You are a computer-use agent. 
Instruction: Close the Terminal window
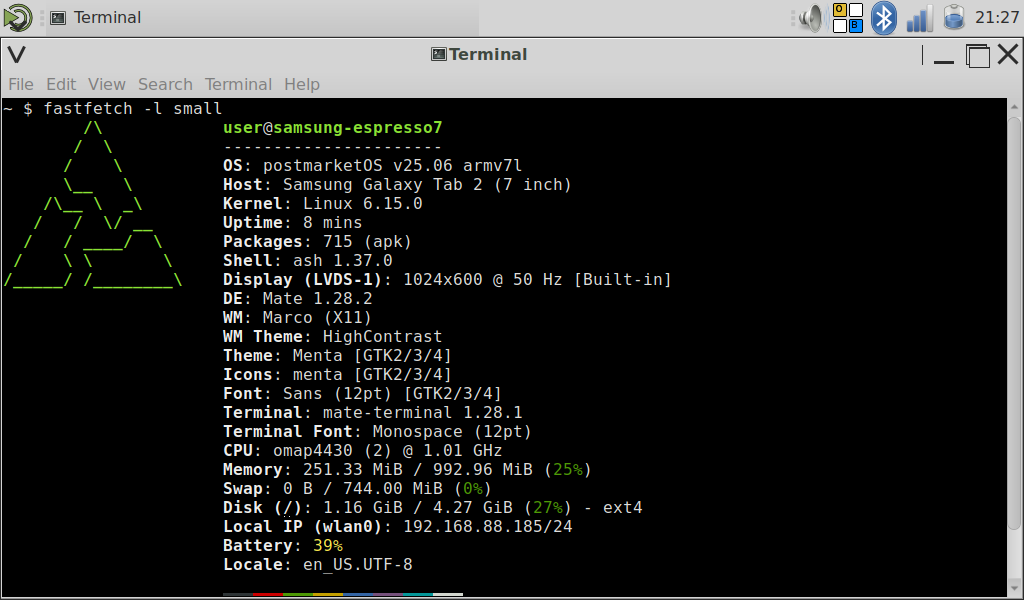[1008, 56]
